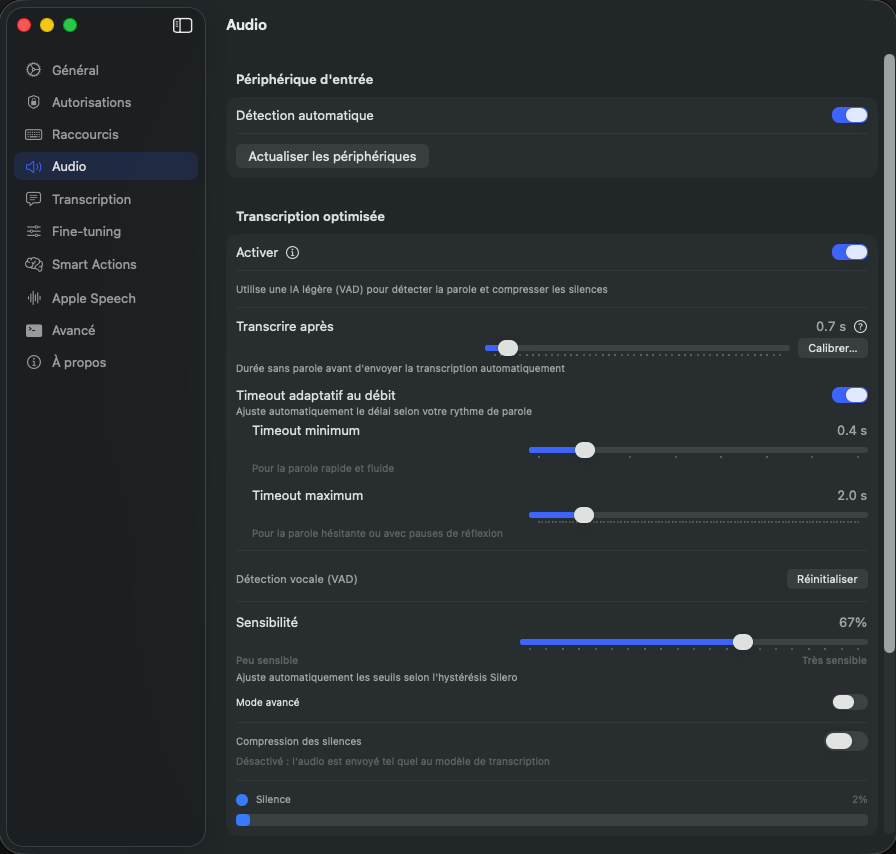
Task: Click the Peu sensible label
Action: tap(267, 660)
